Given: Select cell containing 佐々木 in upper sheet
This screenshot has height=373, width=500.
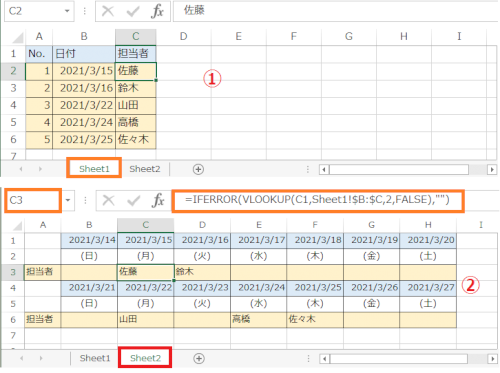Looking at the screenshot, I should click(136, 140).
